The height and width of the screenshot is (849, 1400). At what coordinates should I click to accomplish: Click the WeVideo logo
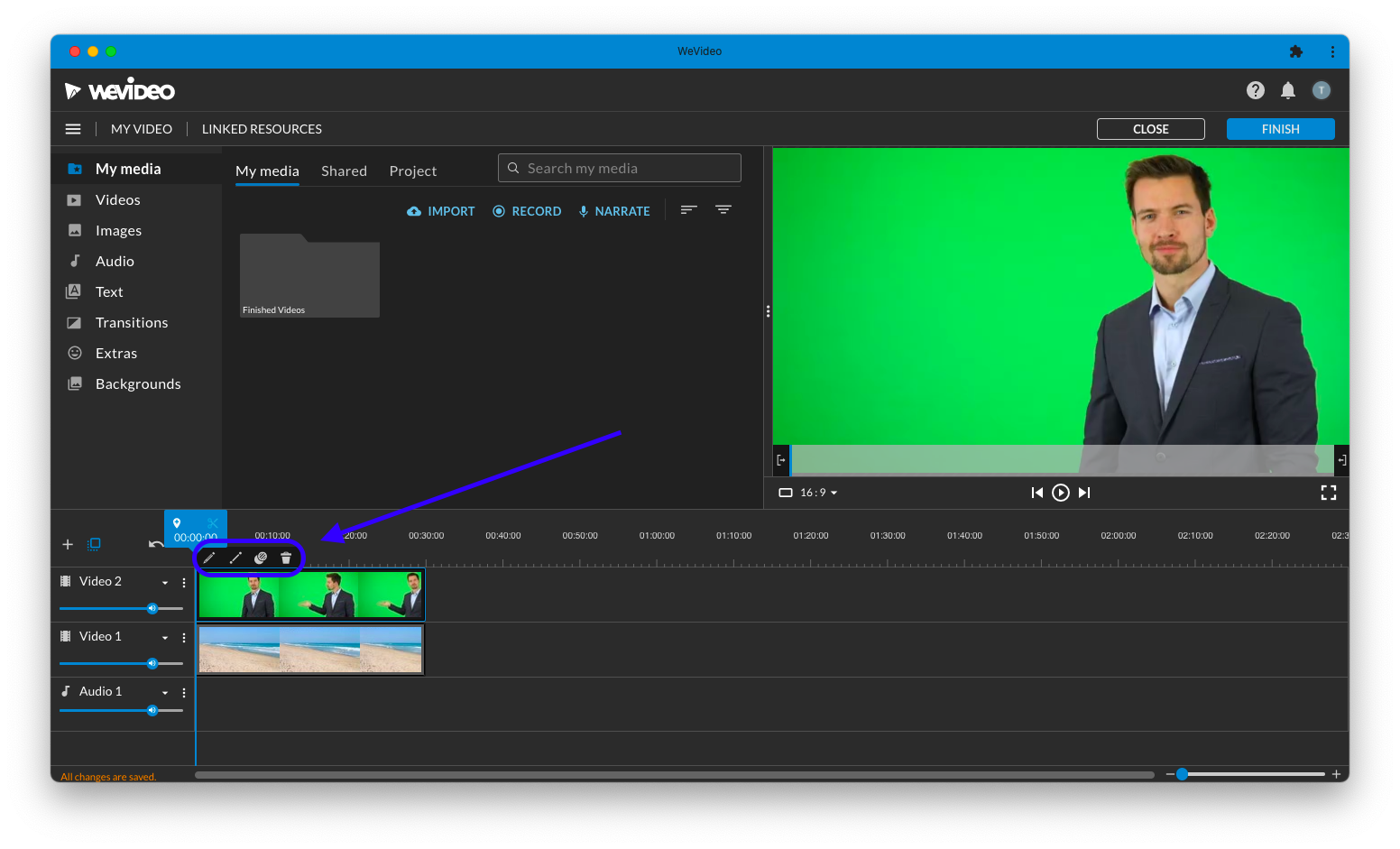[x=120, y=90]
